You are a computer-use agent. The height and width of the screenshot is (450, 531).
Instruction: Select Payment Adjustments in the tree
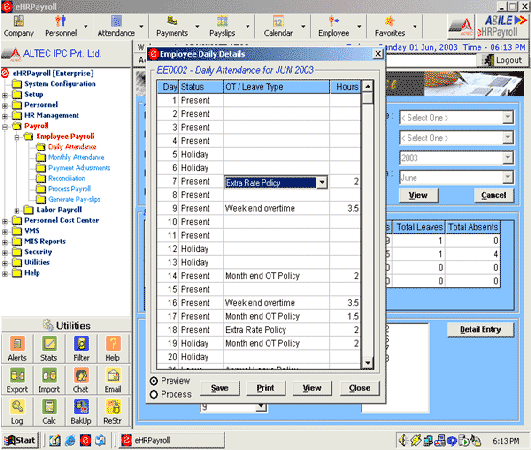(79, 168)
